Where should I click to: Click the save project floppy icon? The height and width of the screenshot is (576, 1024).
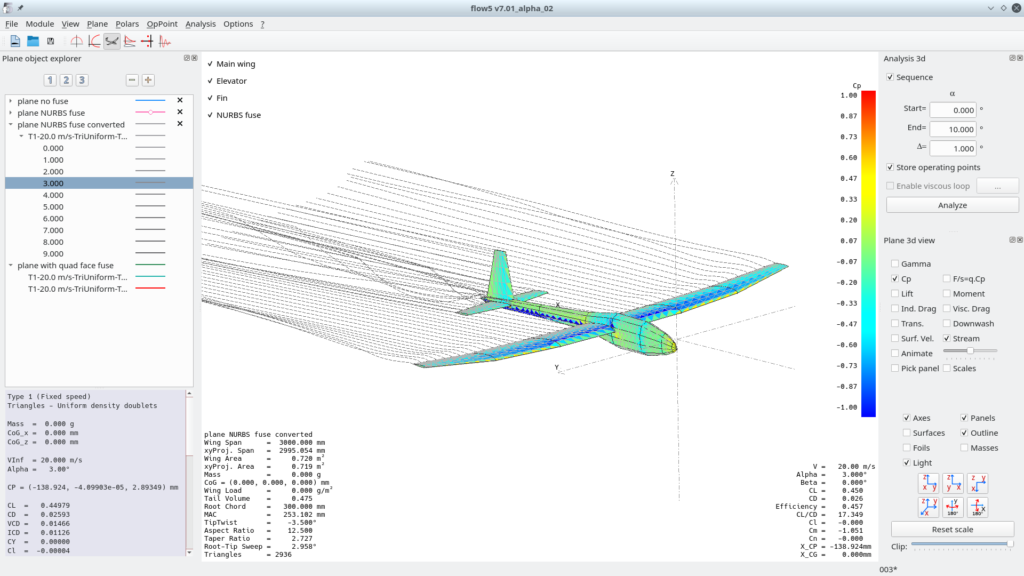pyautogui.click(x=50, y=41)
